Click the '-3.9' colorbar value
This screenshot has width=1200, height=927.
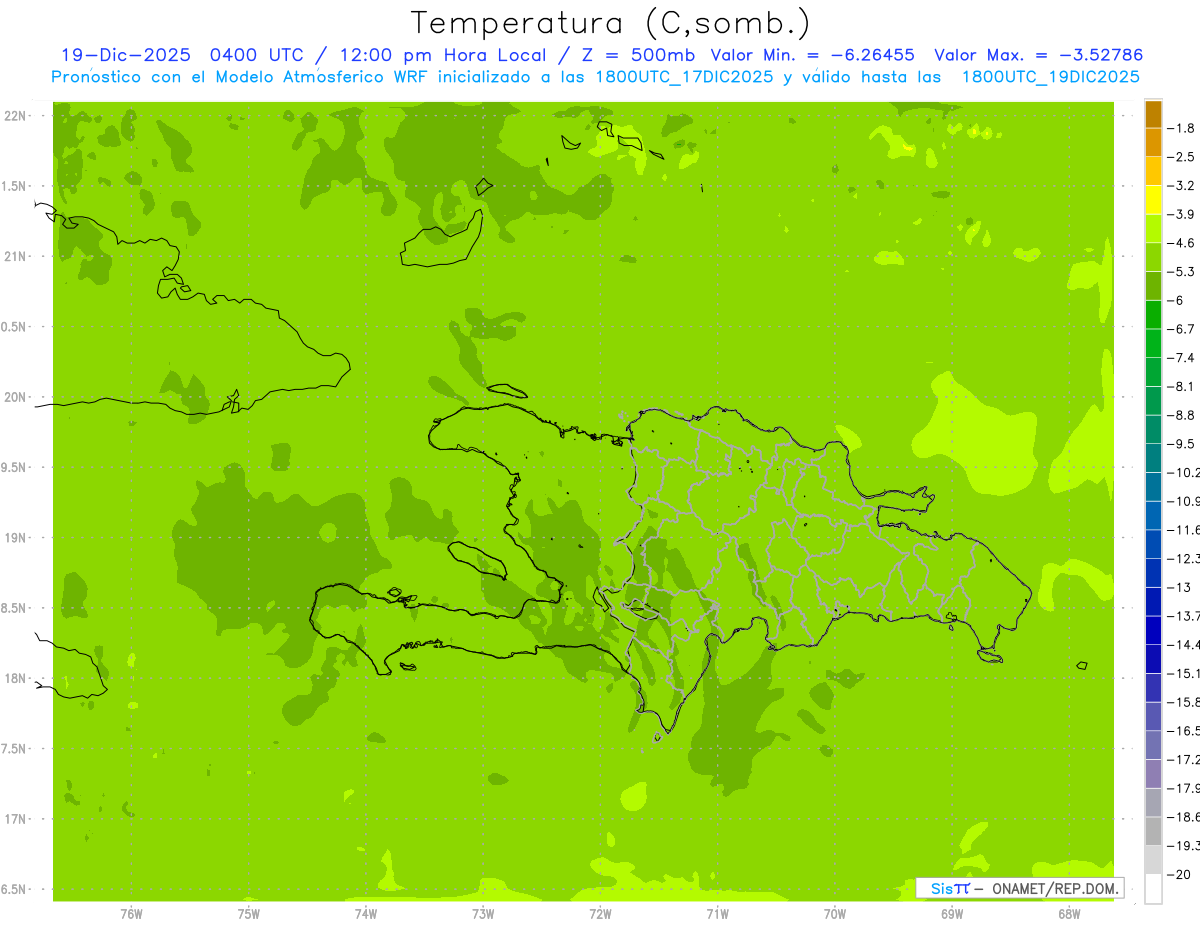(x=1181, y=214)
